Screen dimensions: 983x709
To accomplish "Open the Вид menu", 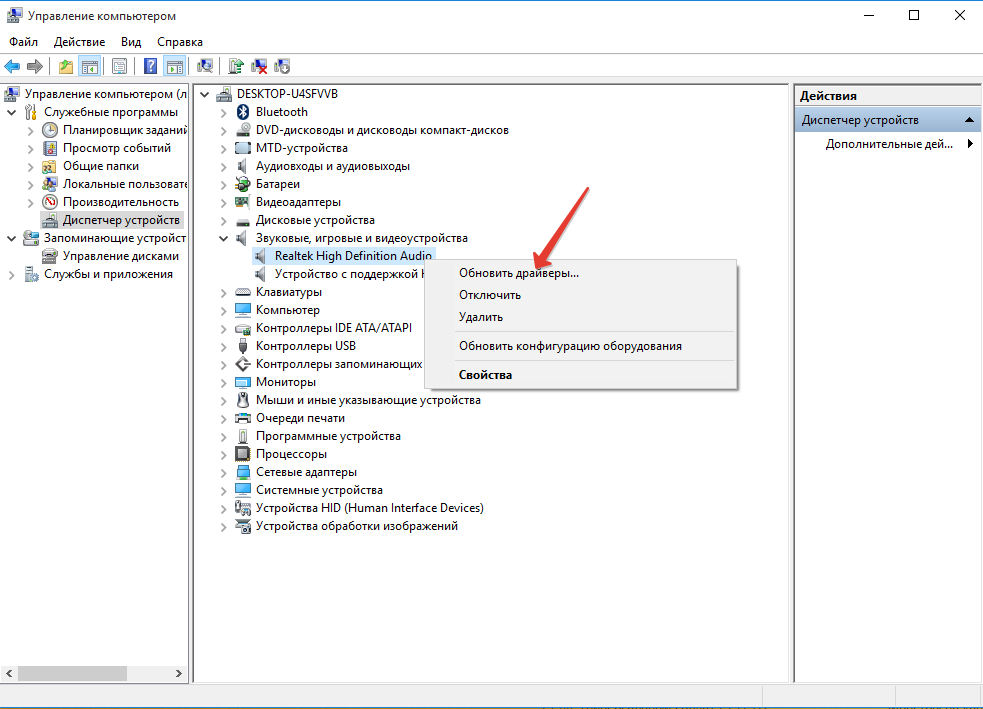I will [x=131, y=42].
